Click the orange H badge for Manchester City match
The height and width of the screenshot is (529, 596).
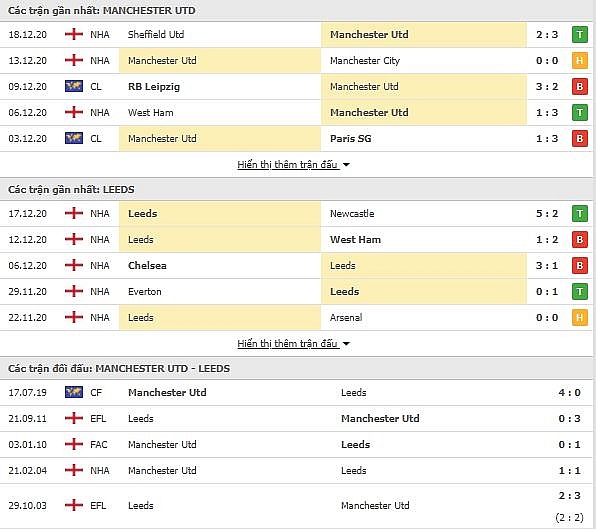(580, 60)
